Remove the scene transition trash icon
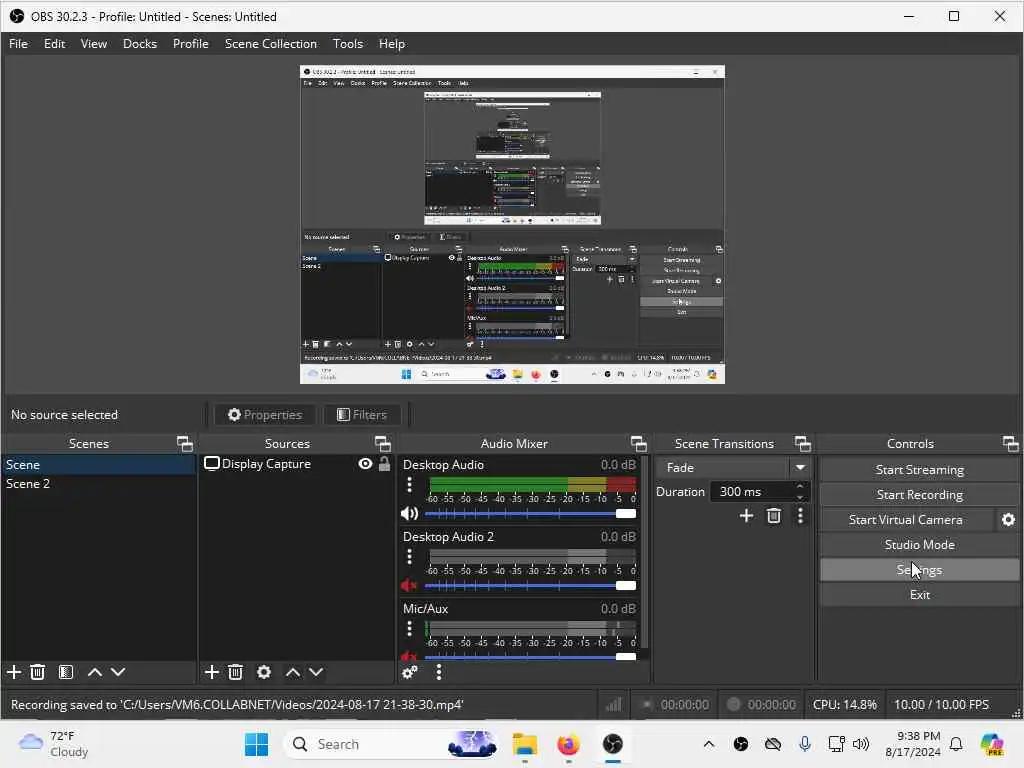Screen dimensions: 1024x768 pyautogui.click(x=774, y=516)
